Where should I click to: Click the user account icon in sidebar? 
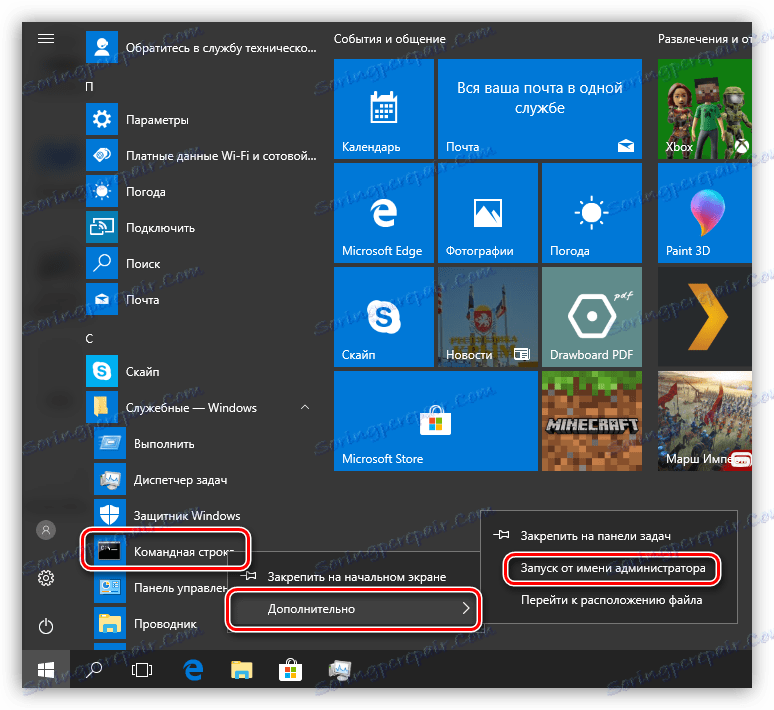(46, 530)
